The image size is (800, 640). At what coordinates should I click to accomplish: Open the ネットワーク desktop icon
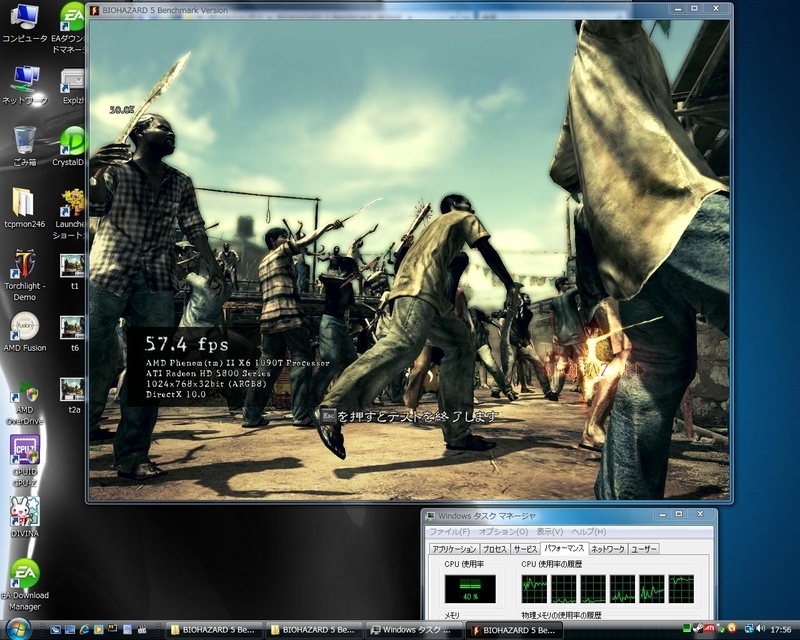[x=24, y=85]
